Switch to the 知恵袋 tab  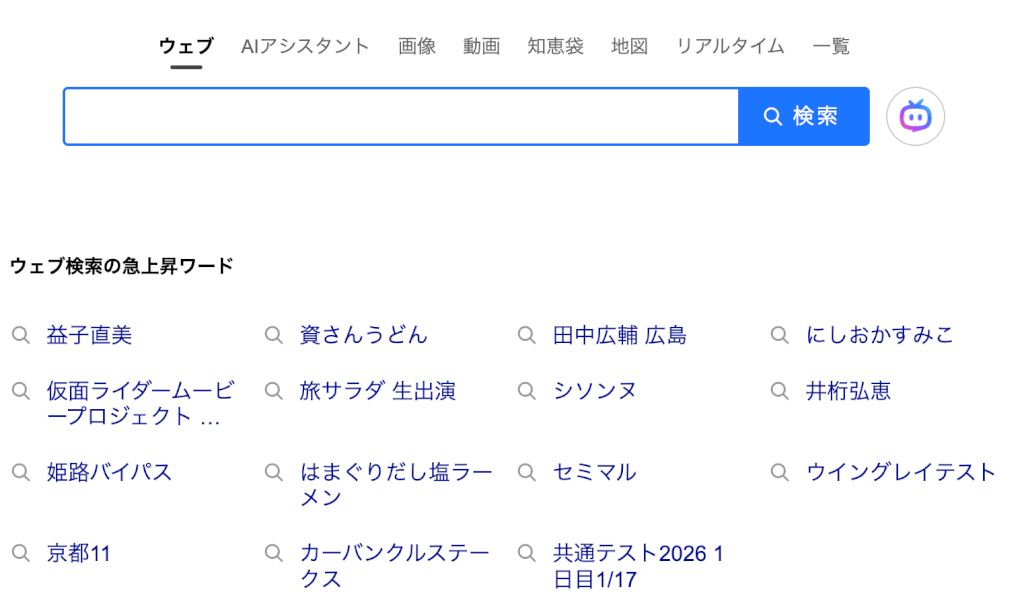[555, 45]
